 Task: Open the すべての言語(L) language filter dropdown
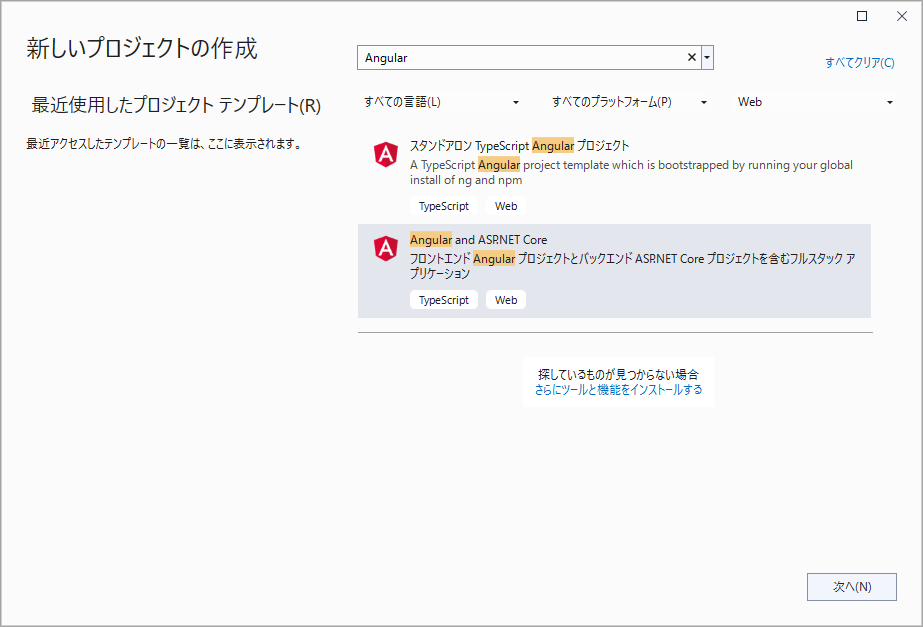(441, 102)
